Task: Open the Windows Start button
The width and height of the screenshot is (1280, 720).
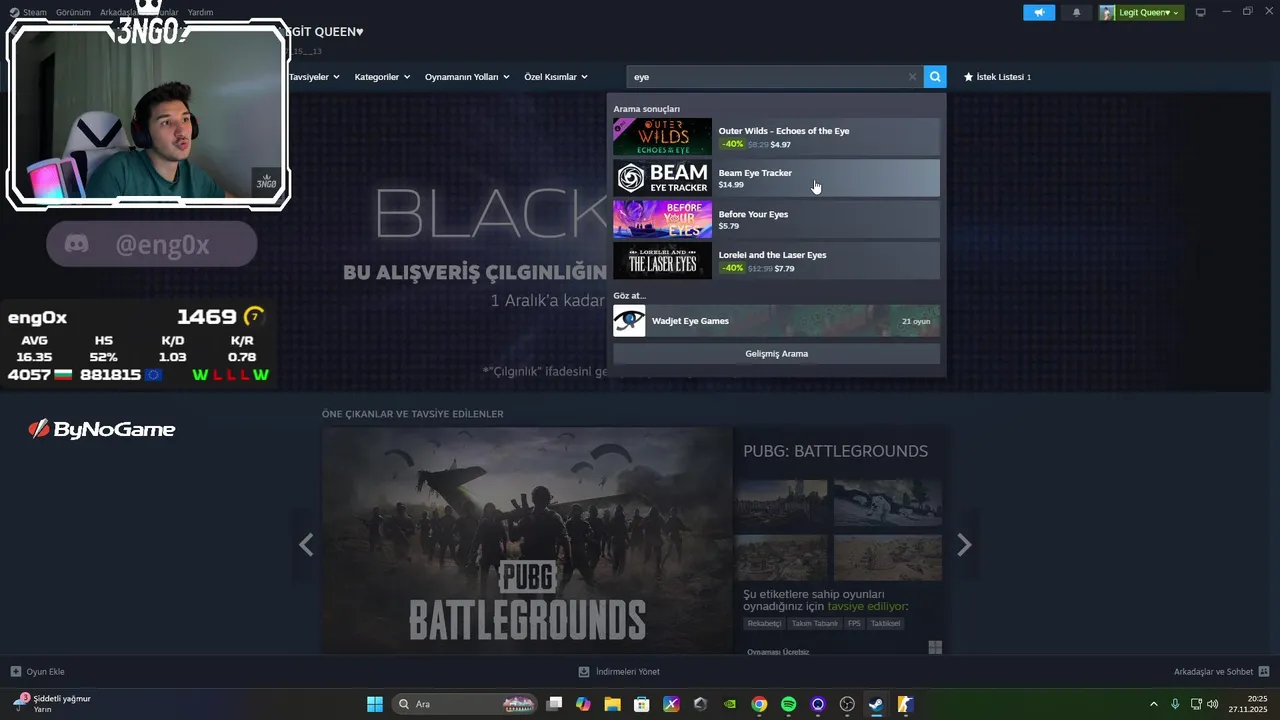Action: tap(375, 704)
